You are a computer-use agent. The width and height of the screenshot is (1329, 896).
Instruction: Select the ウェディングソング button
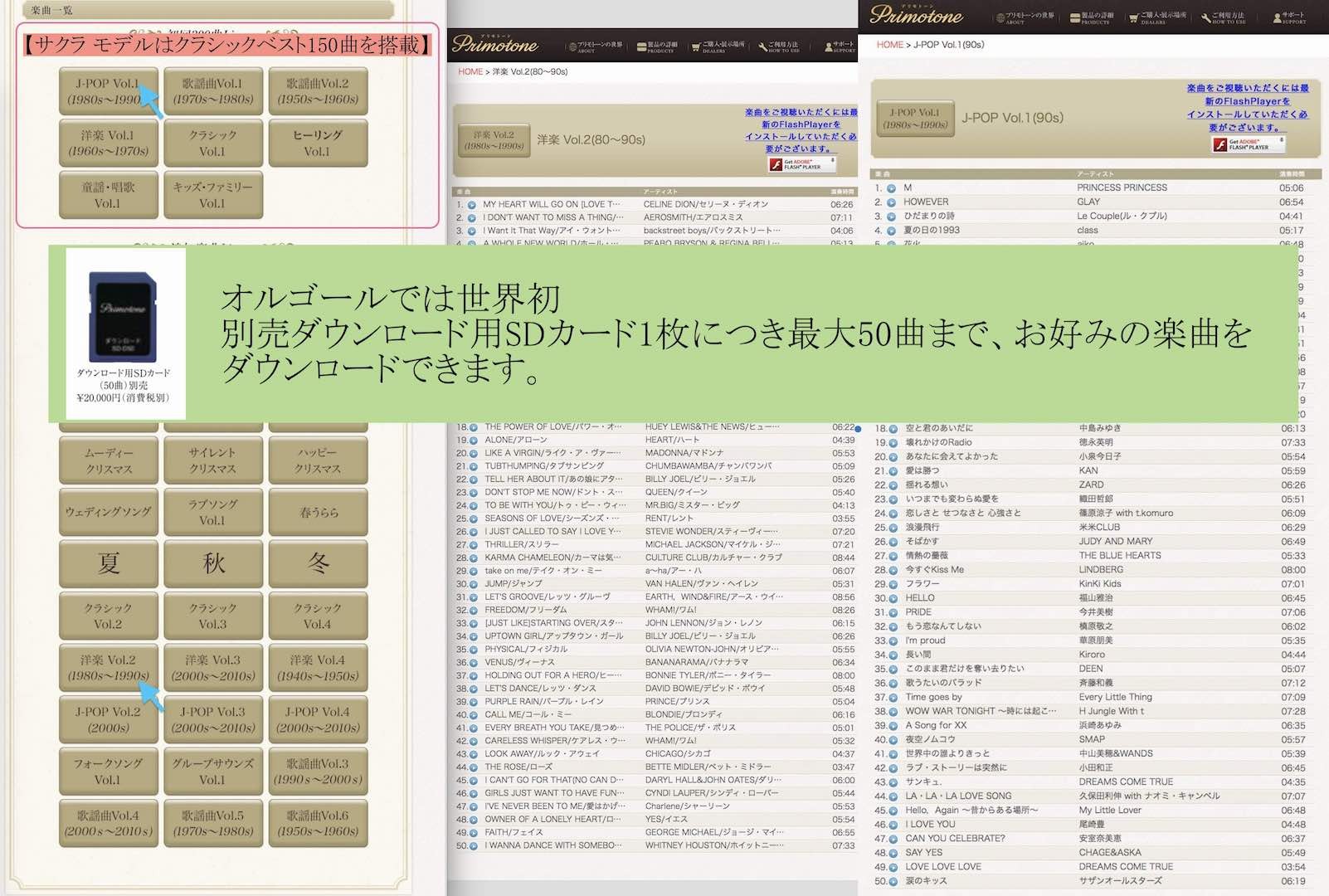pos(109,512)
